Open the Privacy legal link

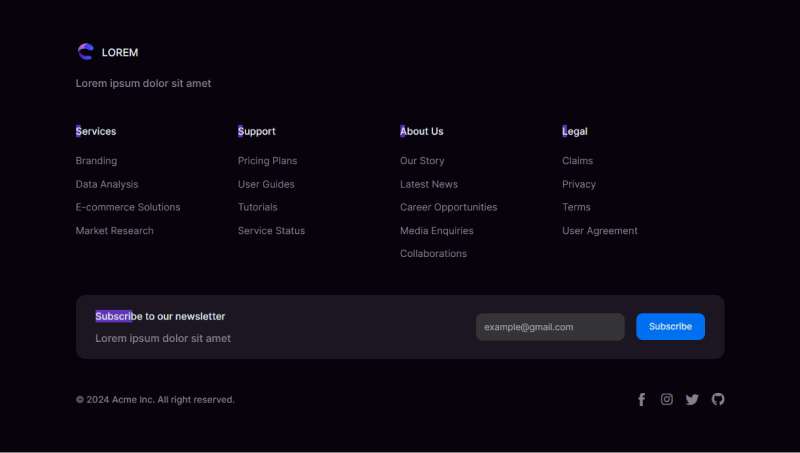pos(579,184)
